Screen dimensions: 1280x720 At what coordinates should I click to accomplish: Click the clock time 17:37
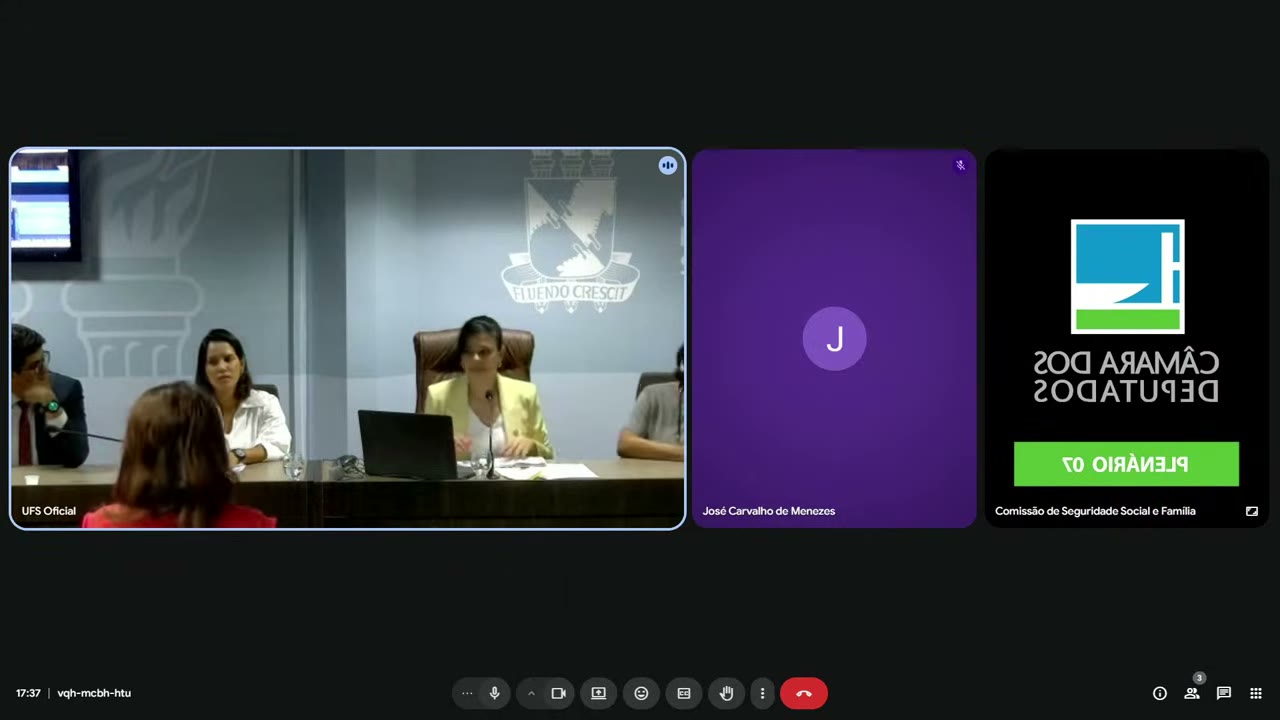28,693
